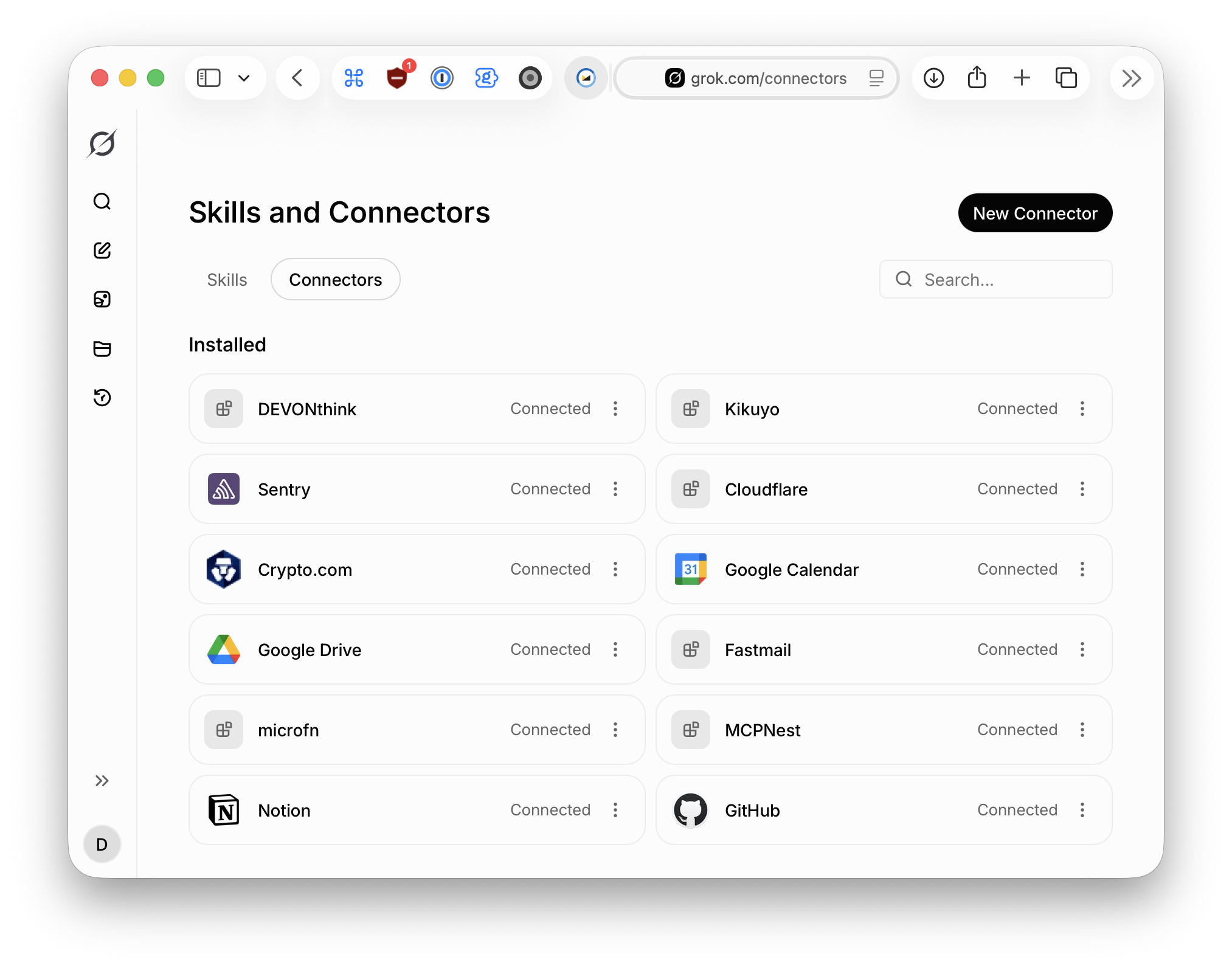This screenshot has width=1232, height=968.
Task: Open options menu for Notion
Action: point(615,810)
